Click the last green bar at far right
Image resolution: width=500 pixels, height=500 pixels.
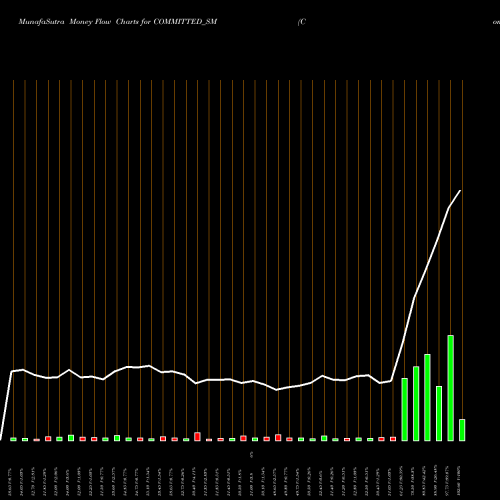[x=462, y=430]
